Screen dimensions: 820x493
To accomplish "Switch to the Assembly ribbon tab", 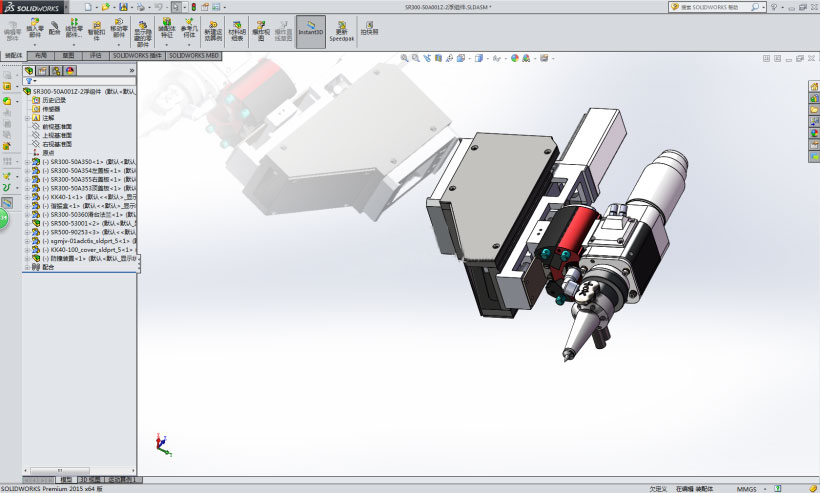I will [13, 55].
